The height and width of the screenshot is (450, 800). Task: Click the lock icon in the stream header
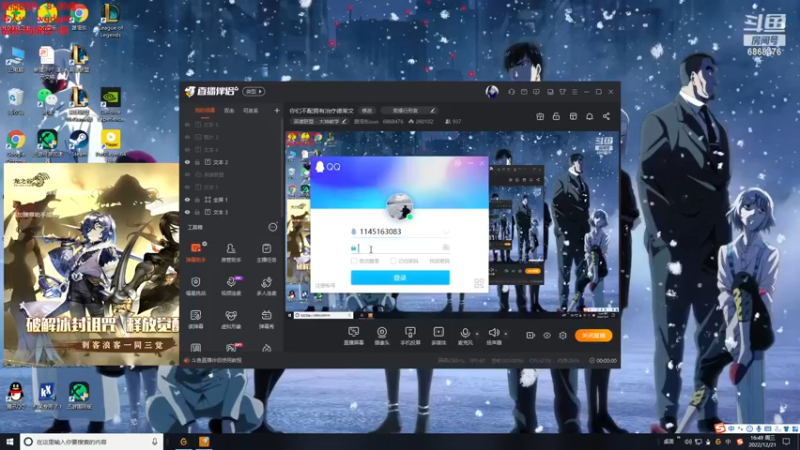[x=556, y=116]
